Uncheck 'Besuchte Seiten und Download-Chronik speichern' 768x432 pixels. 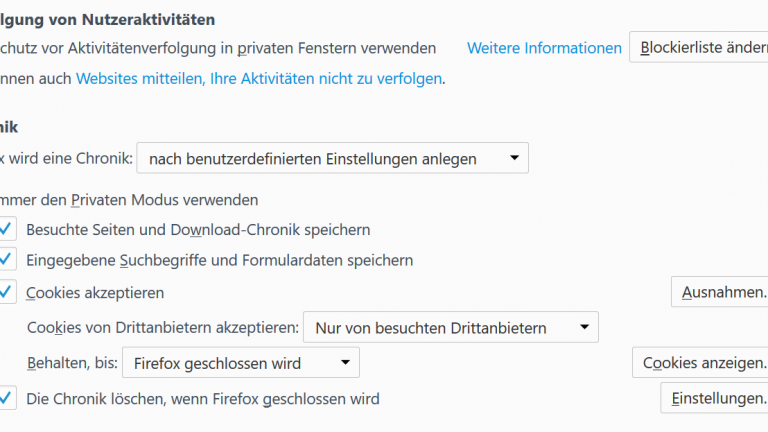(x=7, y=230)
